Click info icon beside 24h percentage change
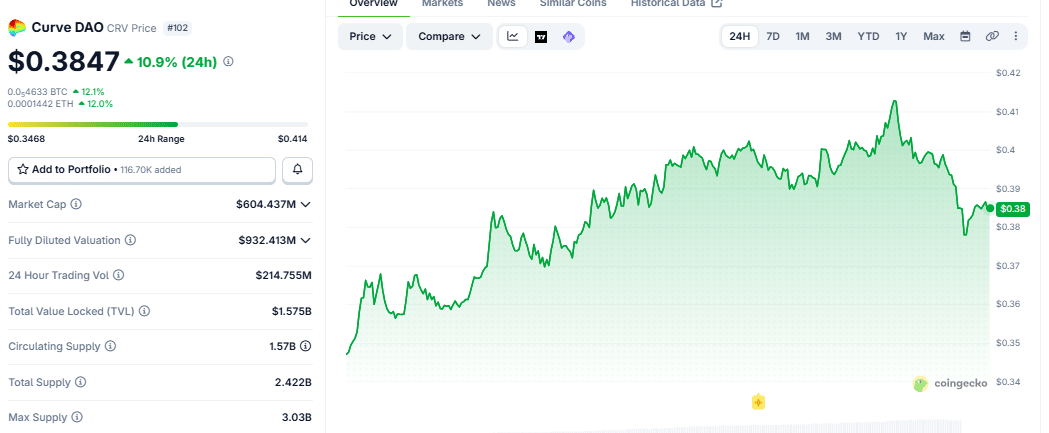The width and height of the screenshot is (1049, 433). coord(228,62)
